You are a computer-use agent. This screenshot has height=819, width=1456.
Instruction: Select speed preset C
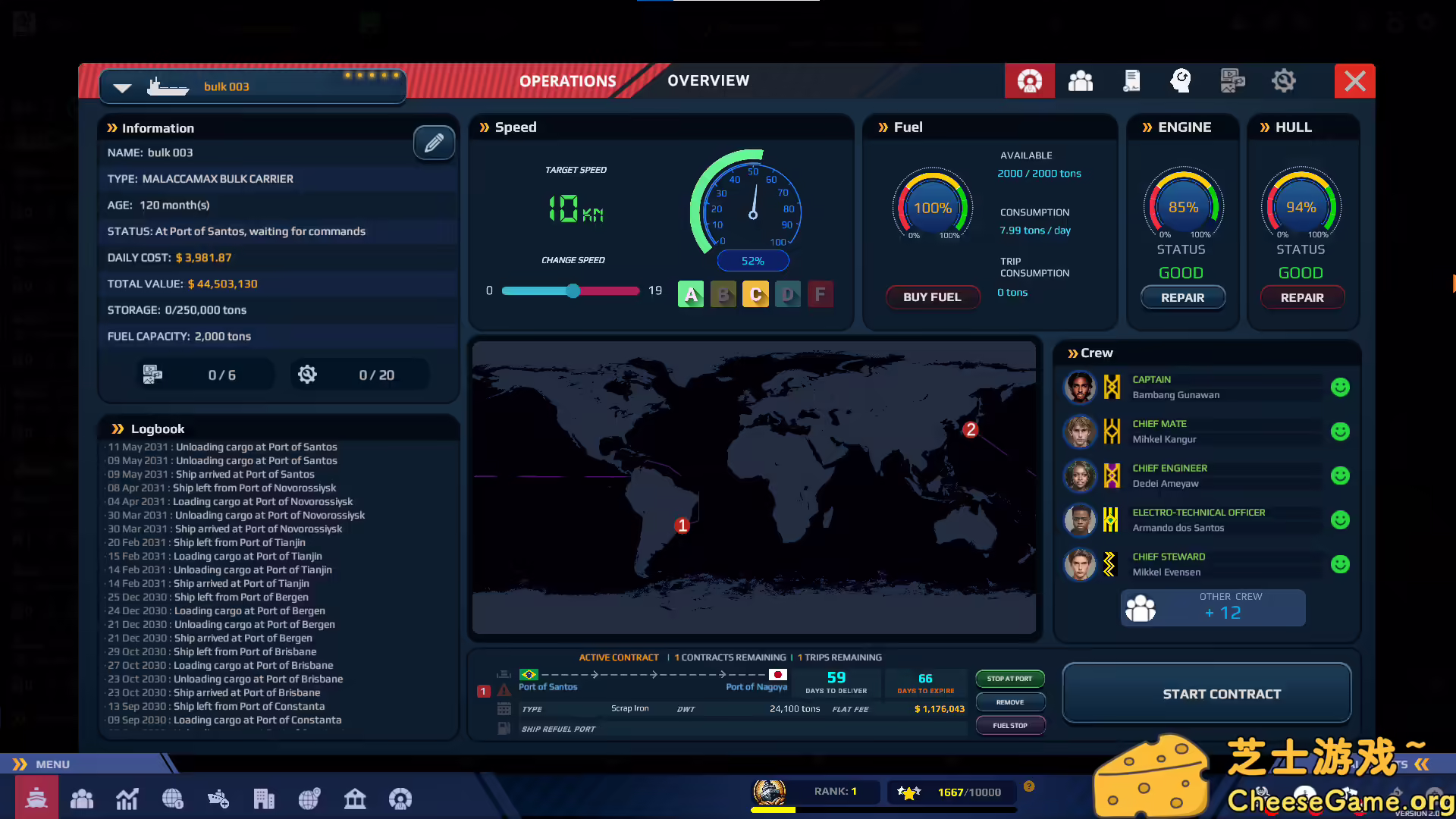point(755,294)
